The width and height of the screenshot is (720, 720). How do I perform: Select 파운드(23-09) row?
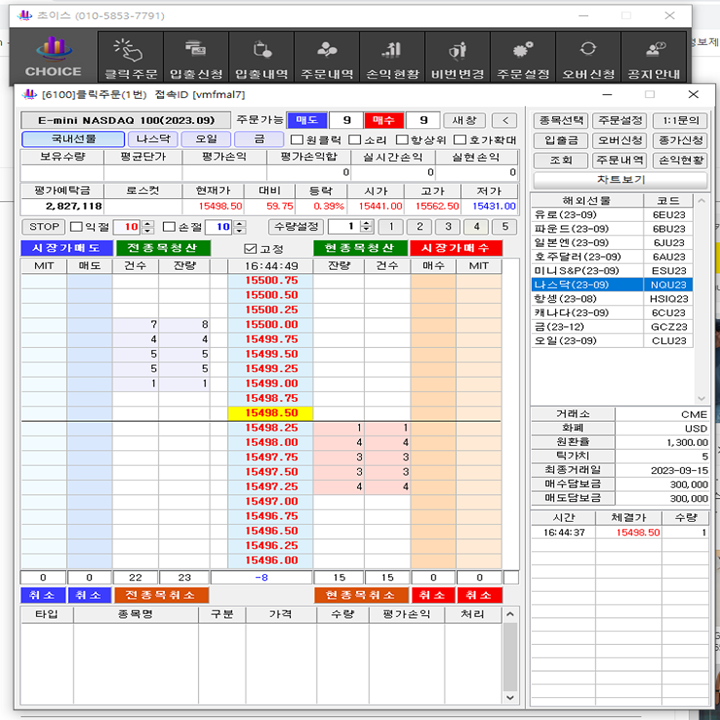pyautogui.click(x=612, y=229)
